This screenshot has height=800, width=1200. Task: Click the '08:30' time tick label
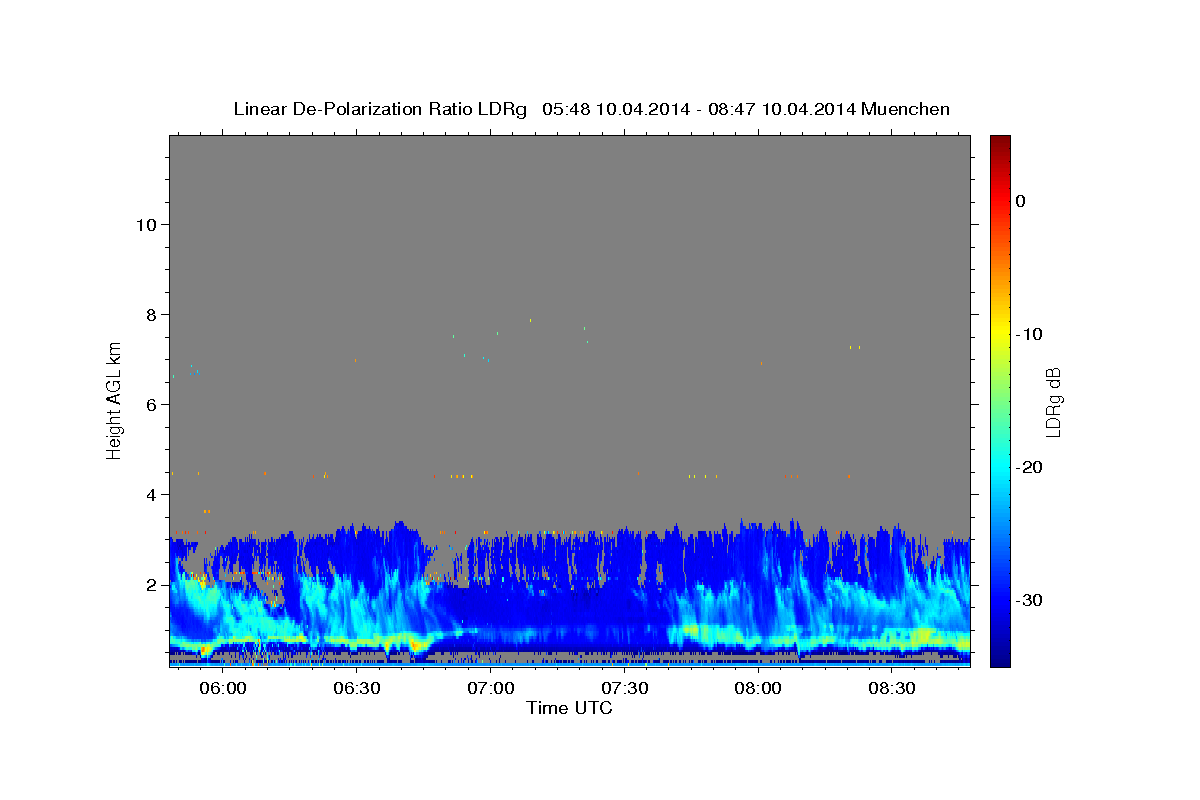click(892, 689)
